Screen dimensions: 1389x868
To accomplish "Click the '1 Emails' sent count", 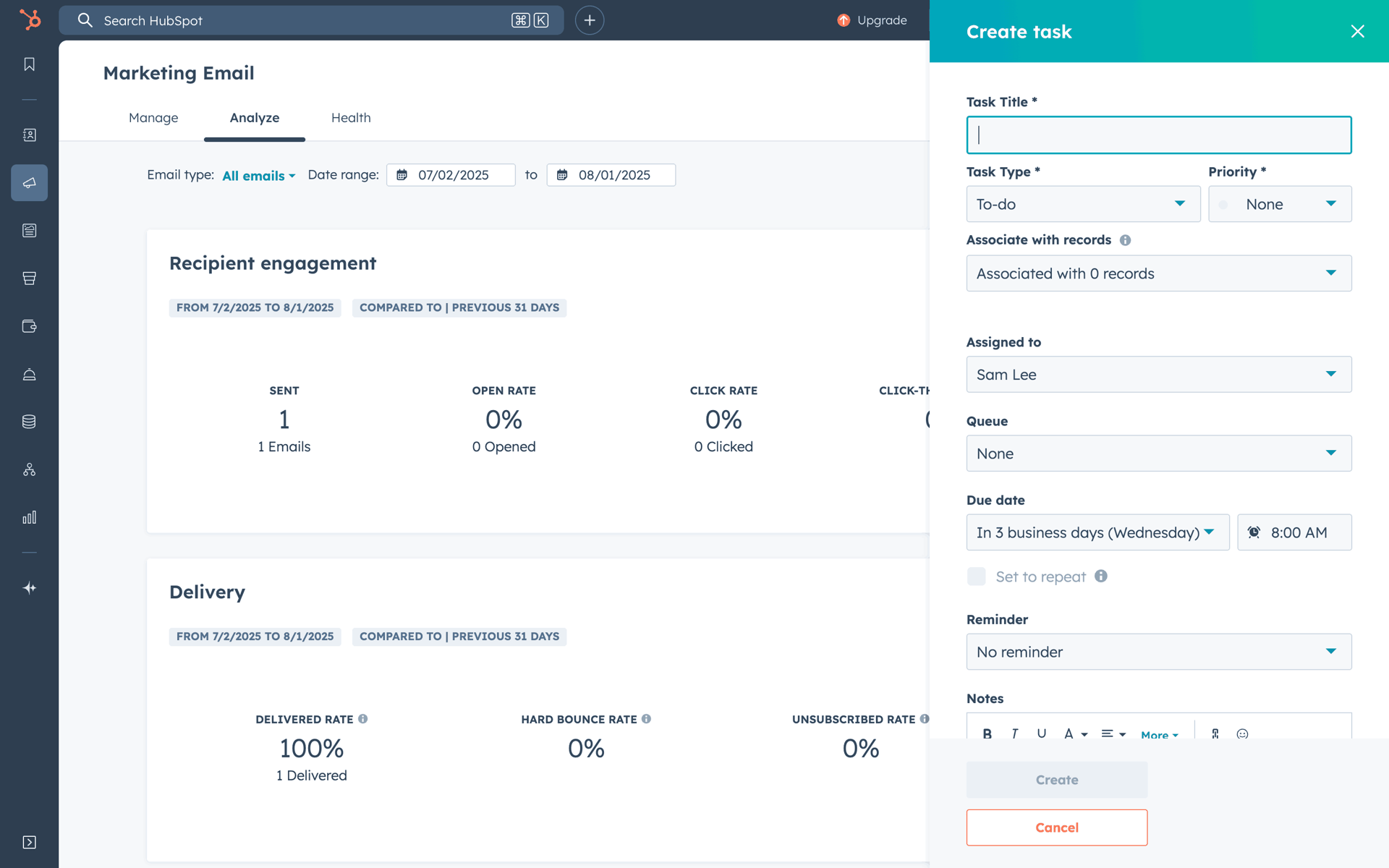I will pyautogui.click(x=284, y=447).
